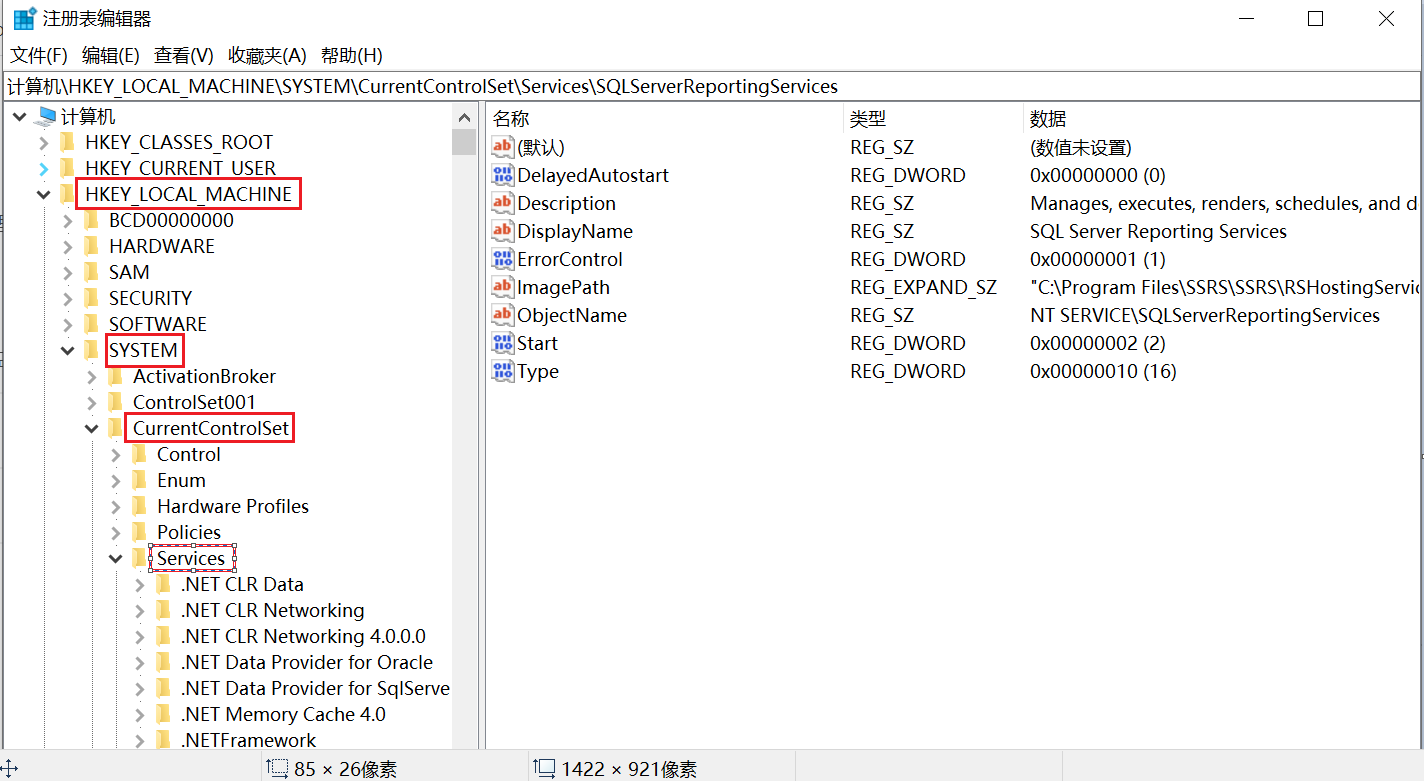1424x781 pixels.
Task: Click the Policies folder icon
Action: (140, 532)
